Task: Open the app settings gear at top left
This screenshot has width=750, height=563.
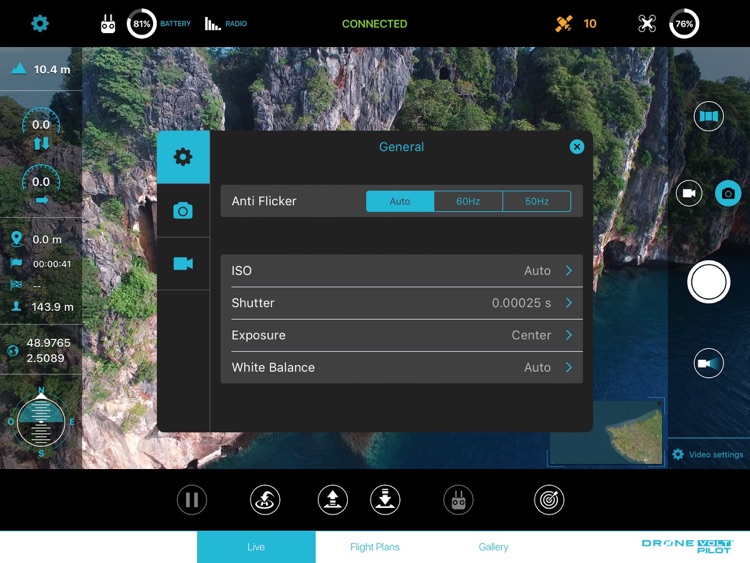Action: 40,23
